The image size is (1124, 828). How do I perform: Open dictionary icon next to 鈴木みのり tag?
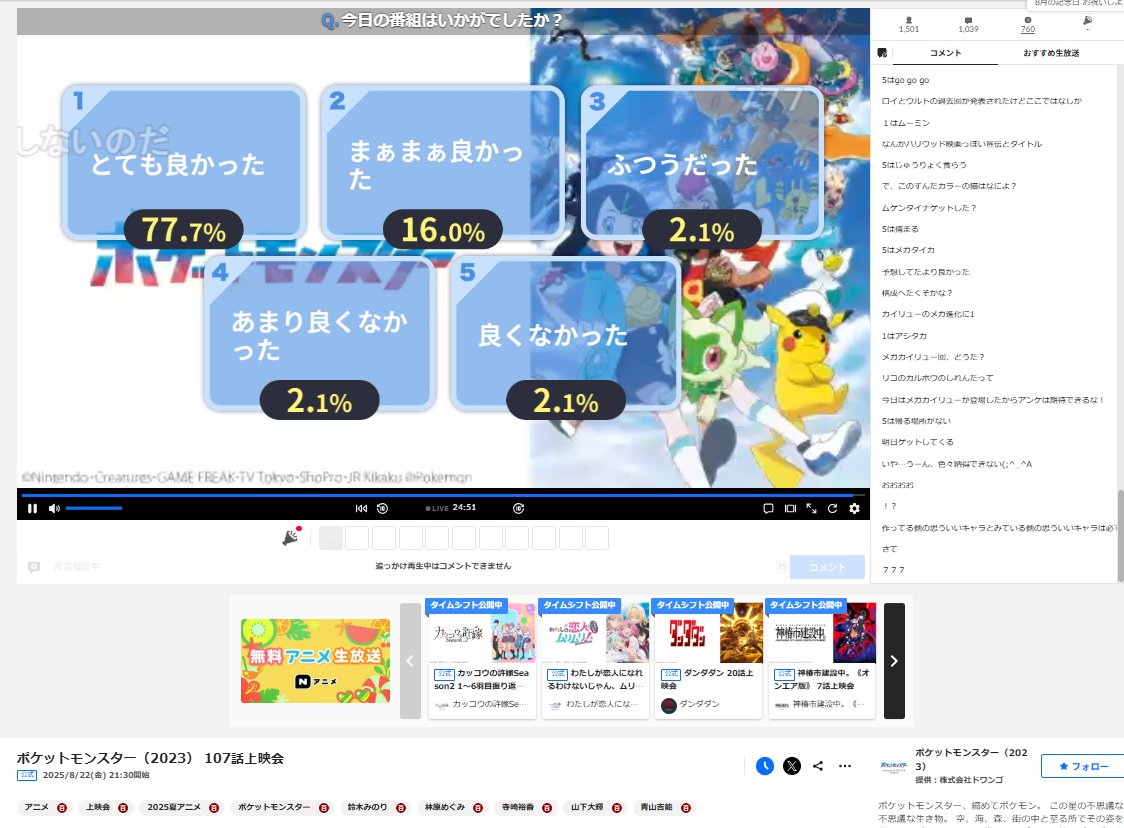(401, 808)
